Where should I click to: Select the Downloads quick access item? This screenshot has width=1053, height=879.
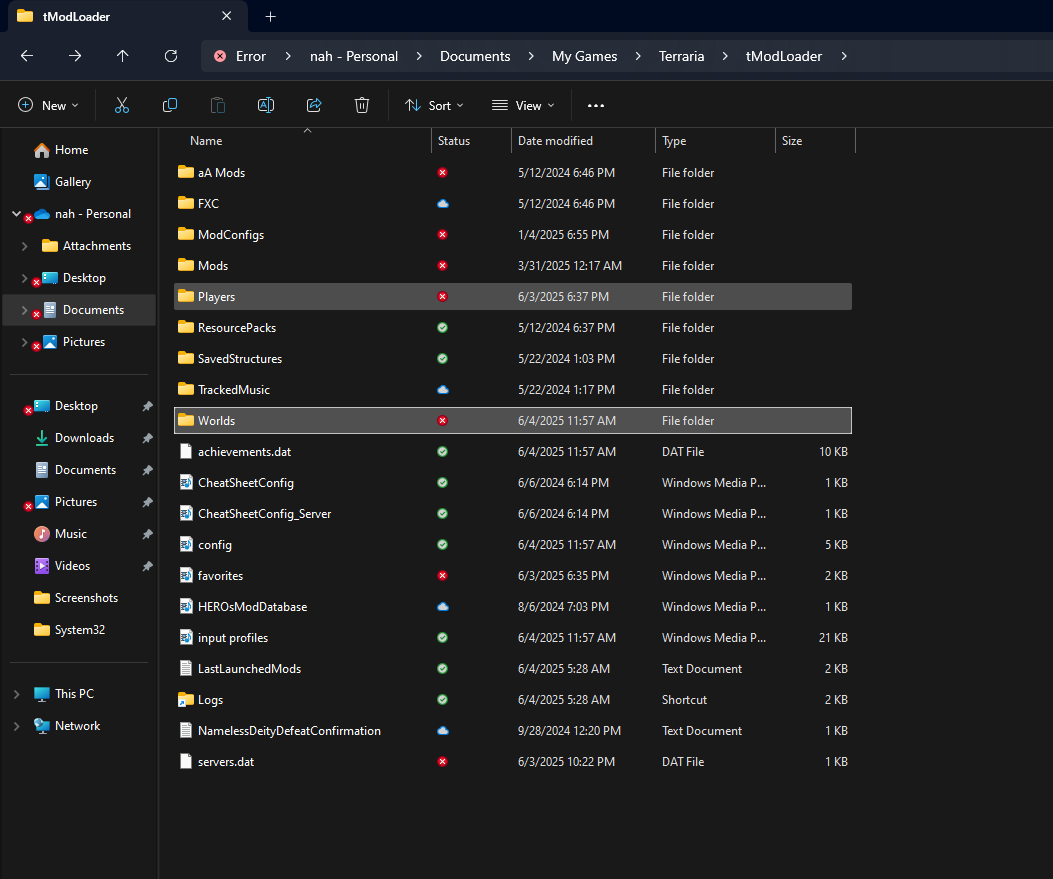coord(84,438)
